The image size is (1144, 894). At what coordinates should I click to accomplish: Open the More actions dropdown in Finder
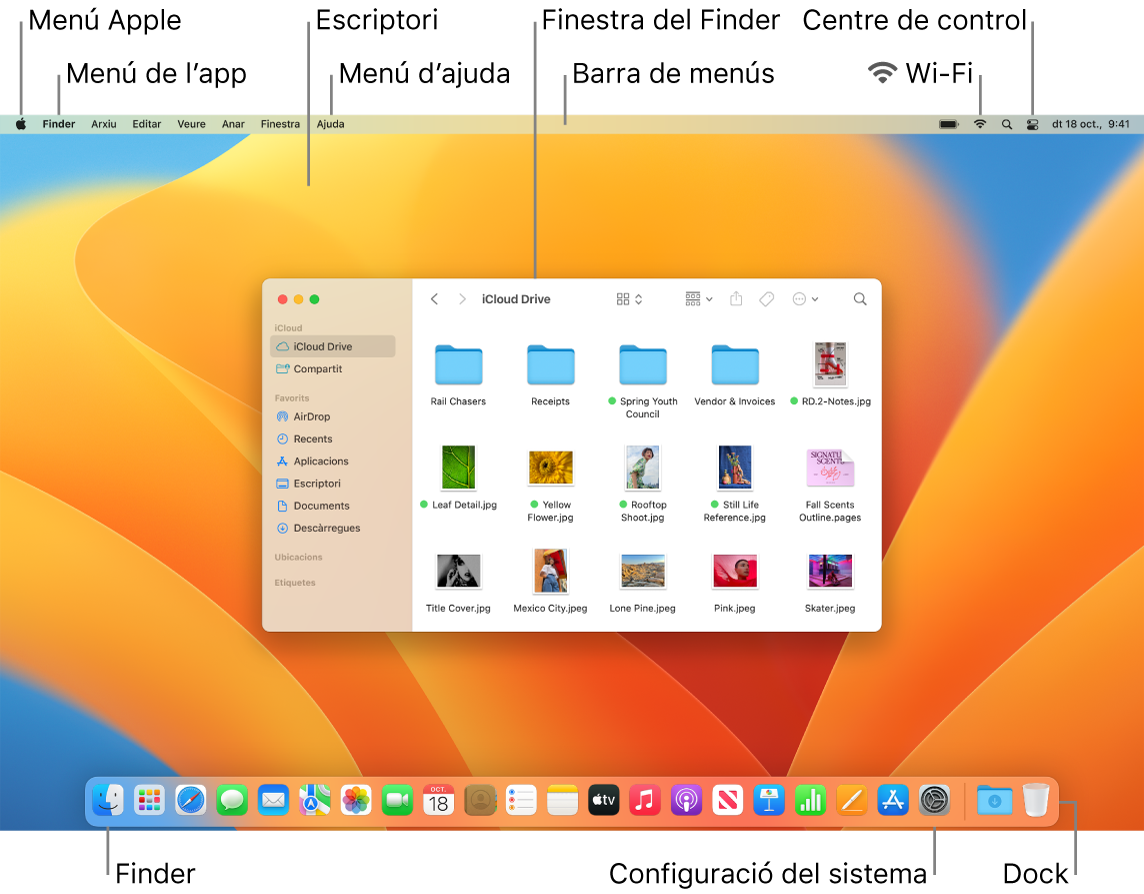805,299
